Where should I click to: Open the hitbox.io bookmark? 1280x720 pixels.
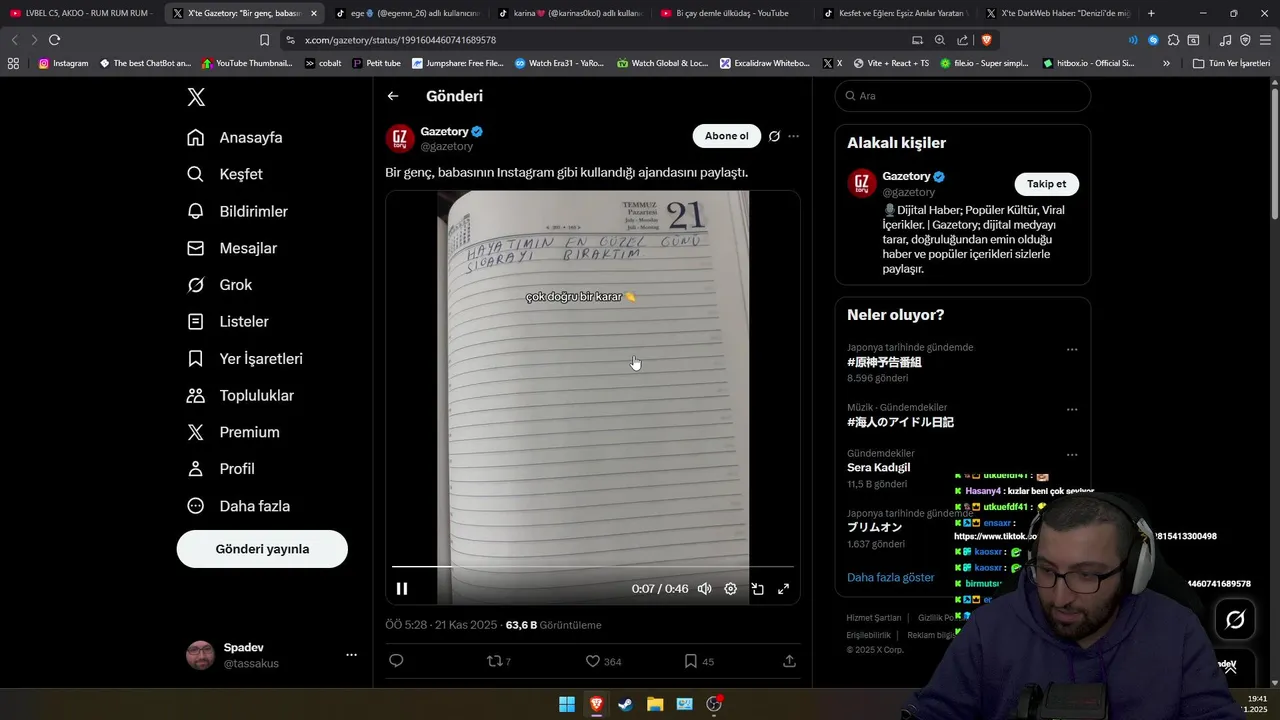click(1088, 63)
